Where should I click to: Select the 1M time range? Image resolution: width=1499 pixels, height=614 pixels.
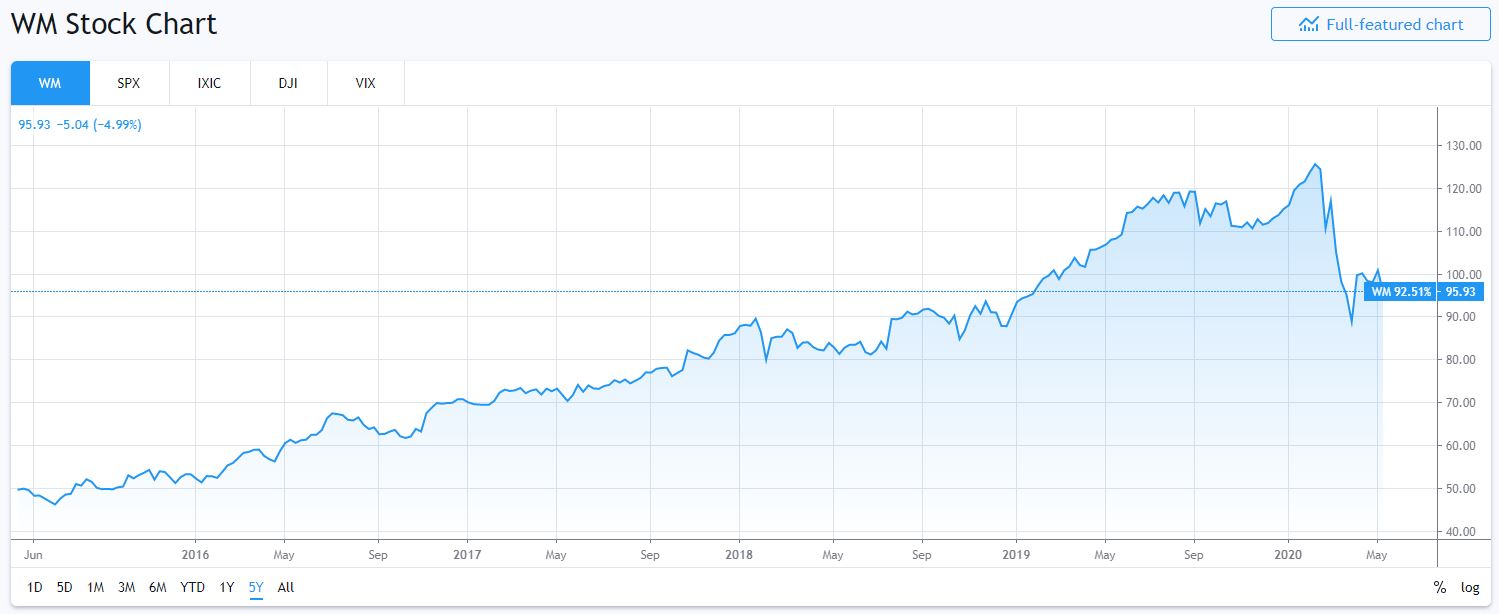[x=96, y=588]
